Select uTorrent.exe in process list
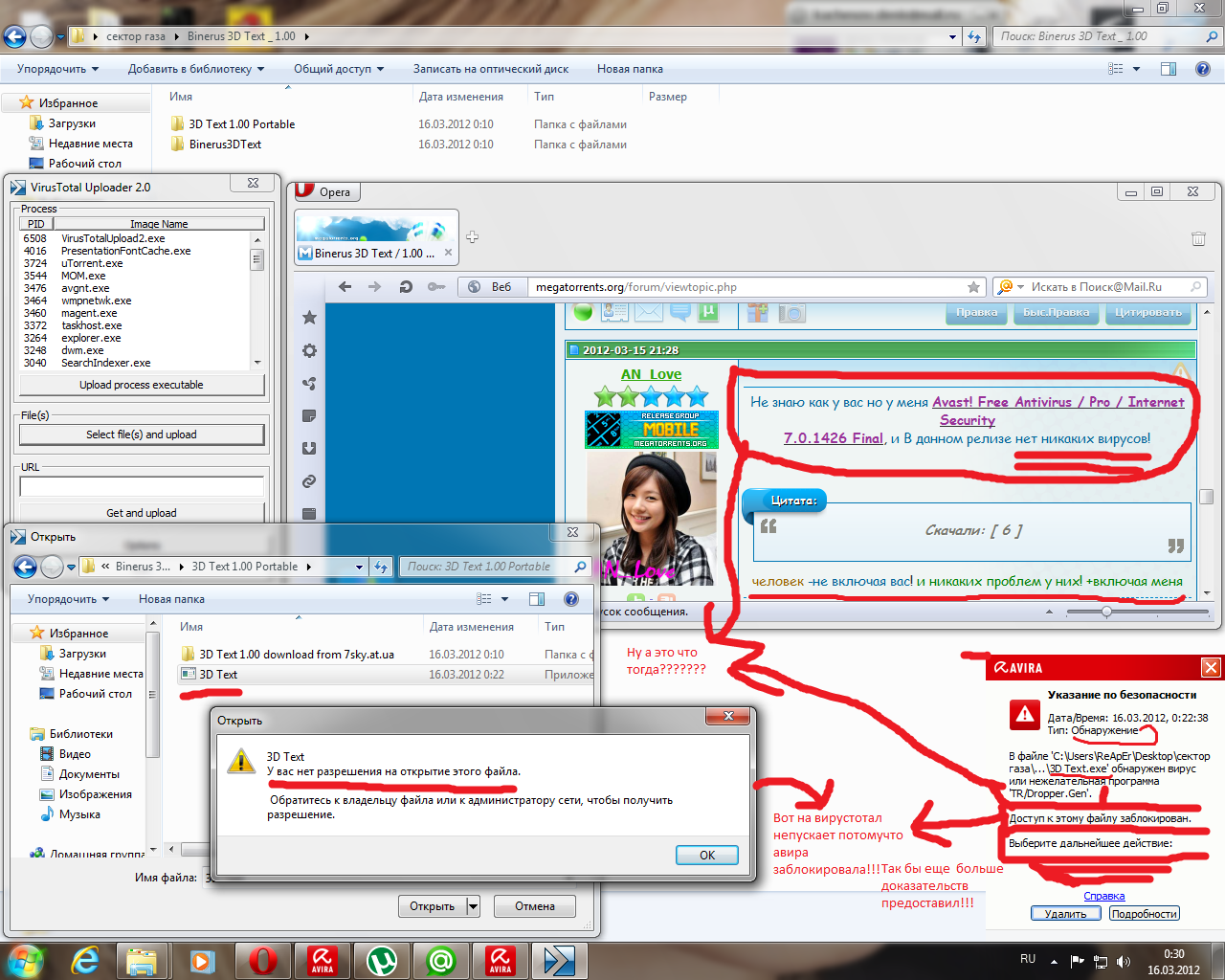 pyautogui.click(x=92, y=263)
